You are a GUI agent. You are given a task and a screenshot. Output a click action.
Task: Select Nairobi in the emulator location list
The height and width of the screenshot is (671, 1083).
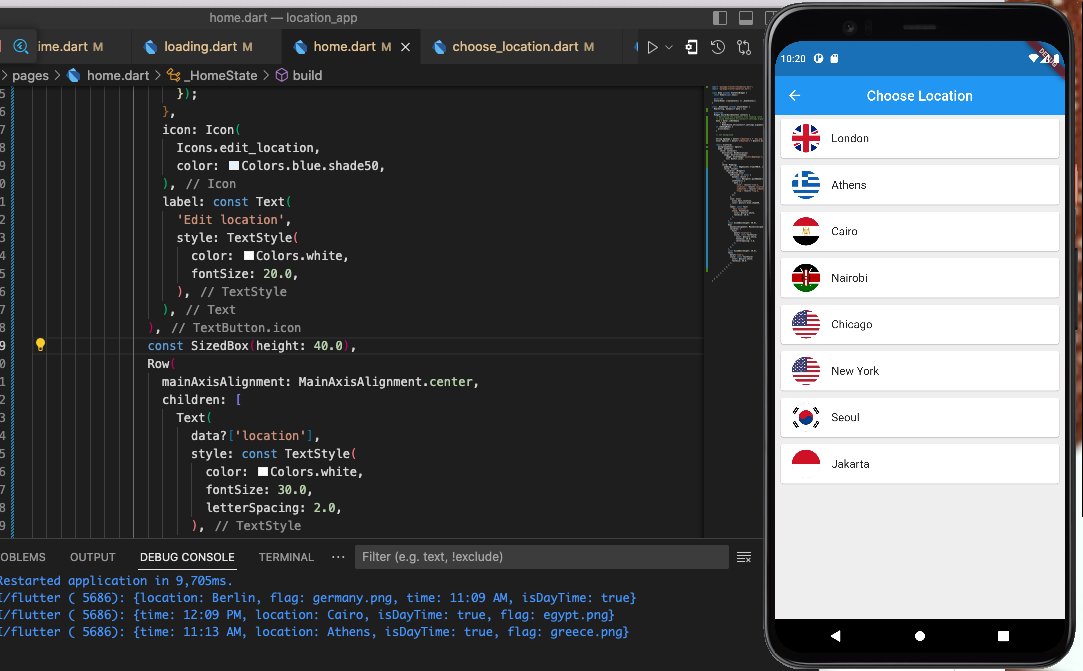point(919,278)
